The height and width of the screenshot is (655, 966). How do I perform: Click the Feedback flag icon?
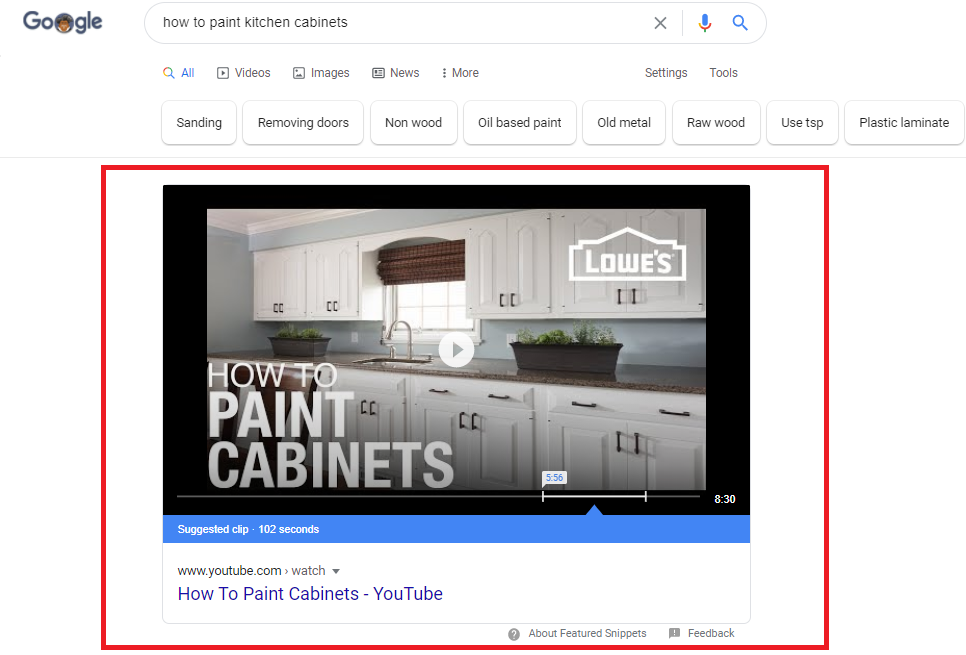click(675, 633)
